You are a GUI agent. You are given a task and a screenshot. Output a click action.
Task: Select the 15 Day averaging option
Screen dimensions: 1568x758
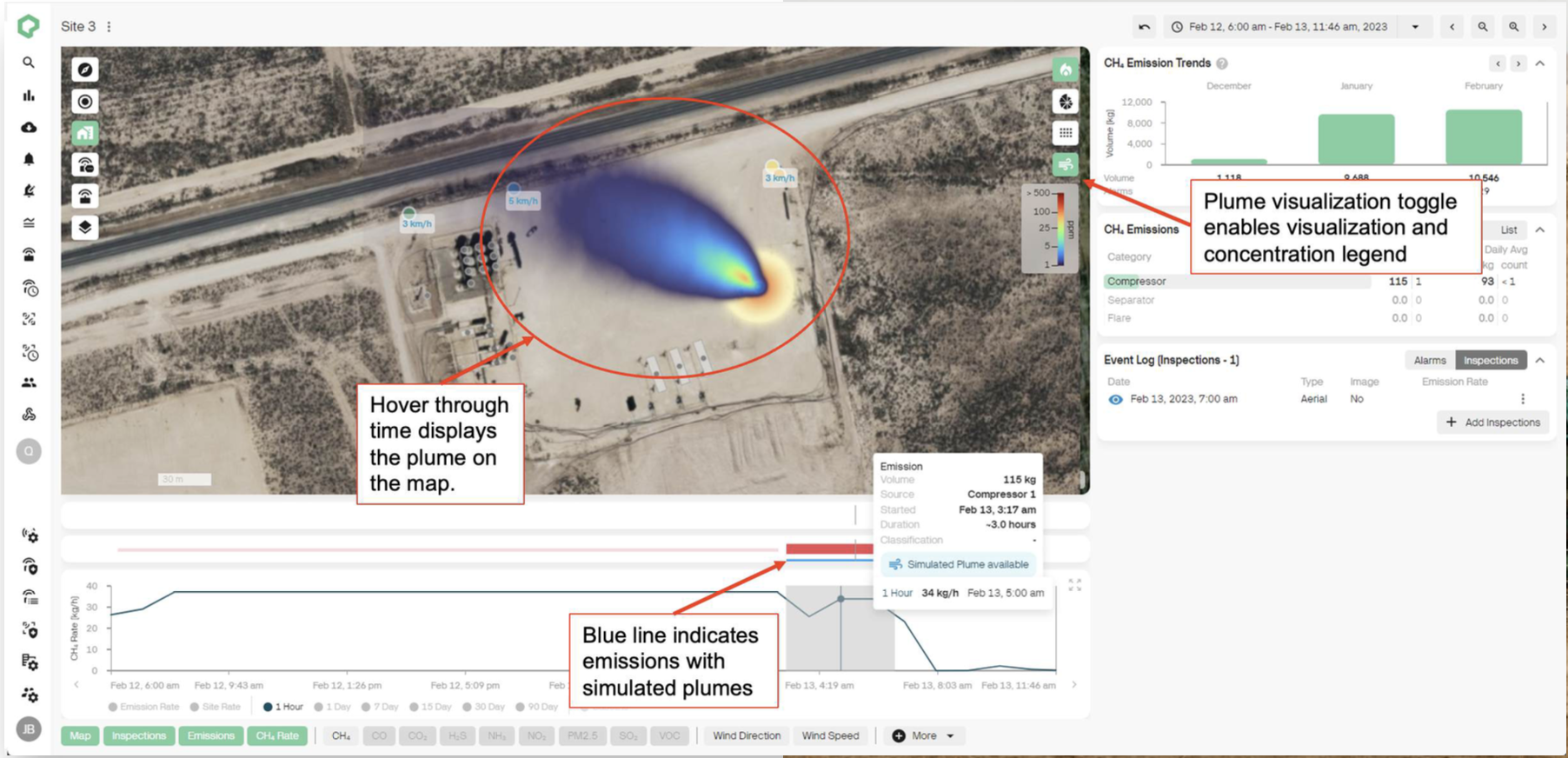430,707
